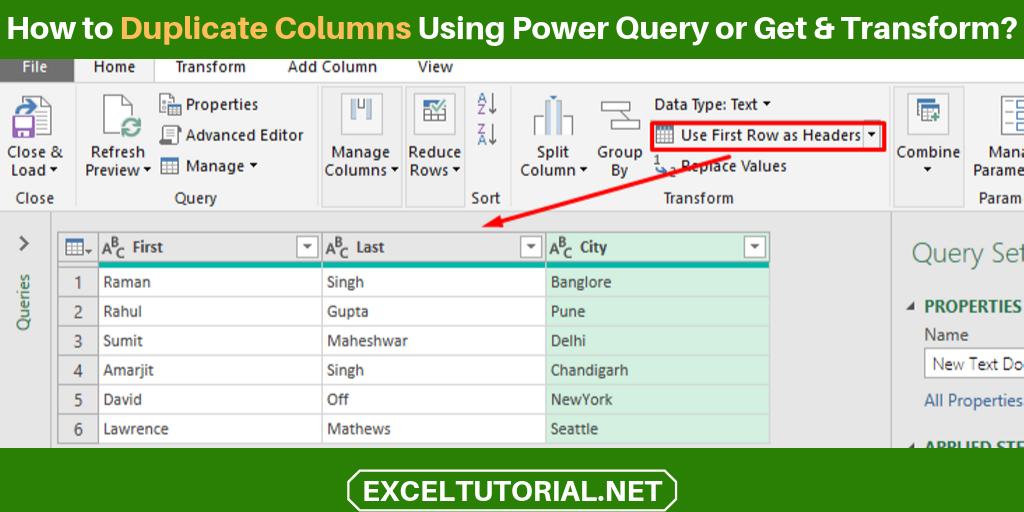Click the Combine icon
Viewport: 1024px width, 512px height.
click(x=928, y=114)
